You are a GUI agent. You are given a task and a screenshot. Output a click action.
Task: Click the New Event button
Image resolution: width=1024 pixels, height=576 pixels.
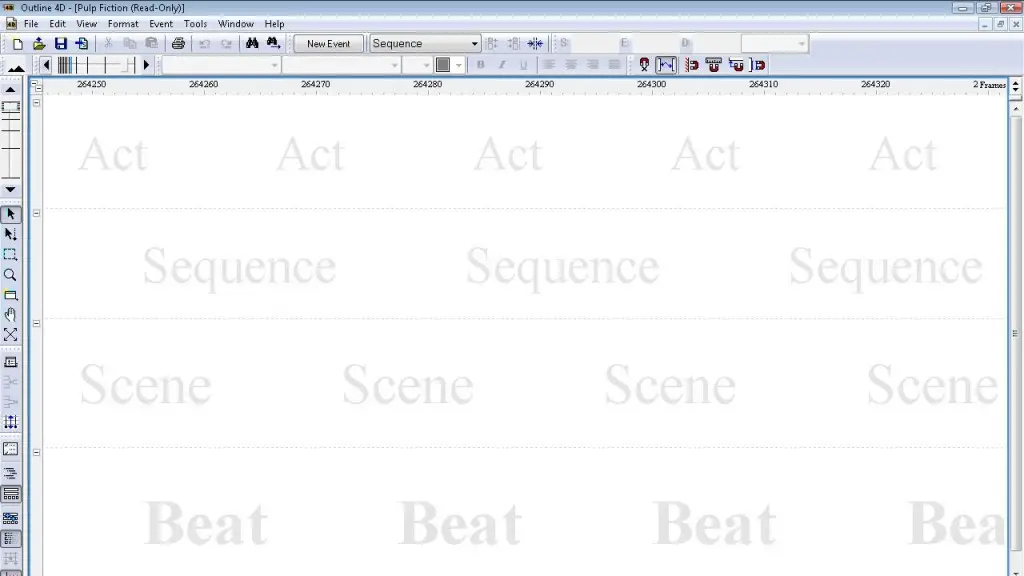[328, 44]
